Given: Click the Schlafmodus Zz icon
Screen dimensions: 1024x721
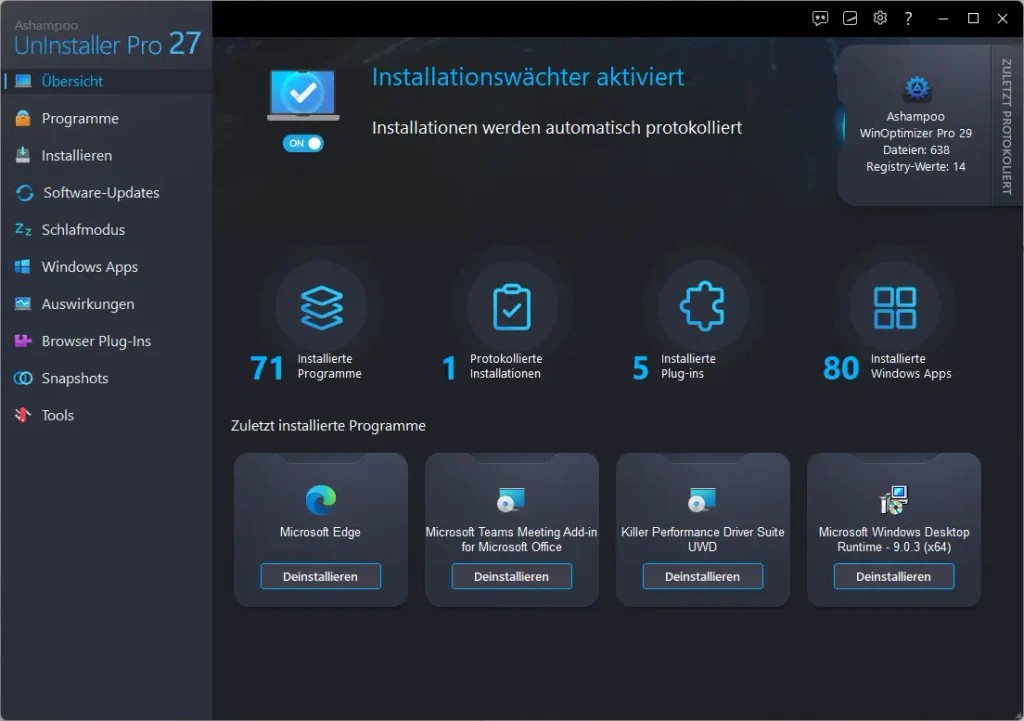Looking at the screenshot, I should 23,229.
